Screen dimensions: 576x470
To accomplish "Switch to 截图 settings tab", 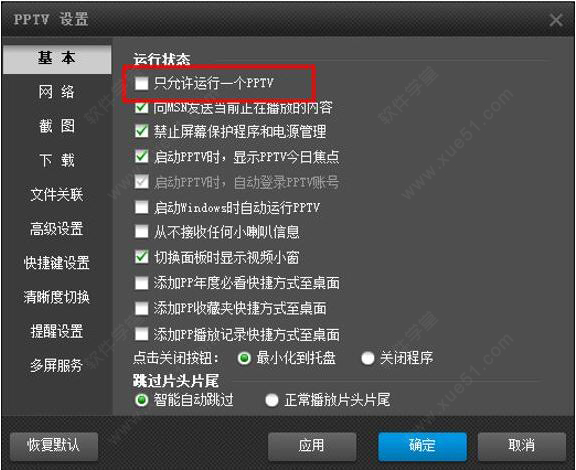I will tap(57, 126).
